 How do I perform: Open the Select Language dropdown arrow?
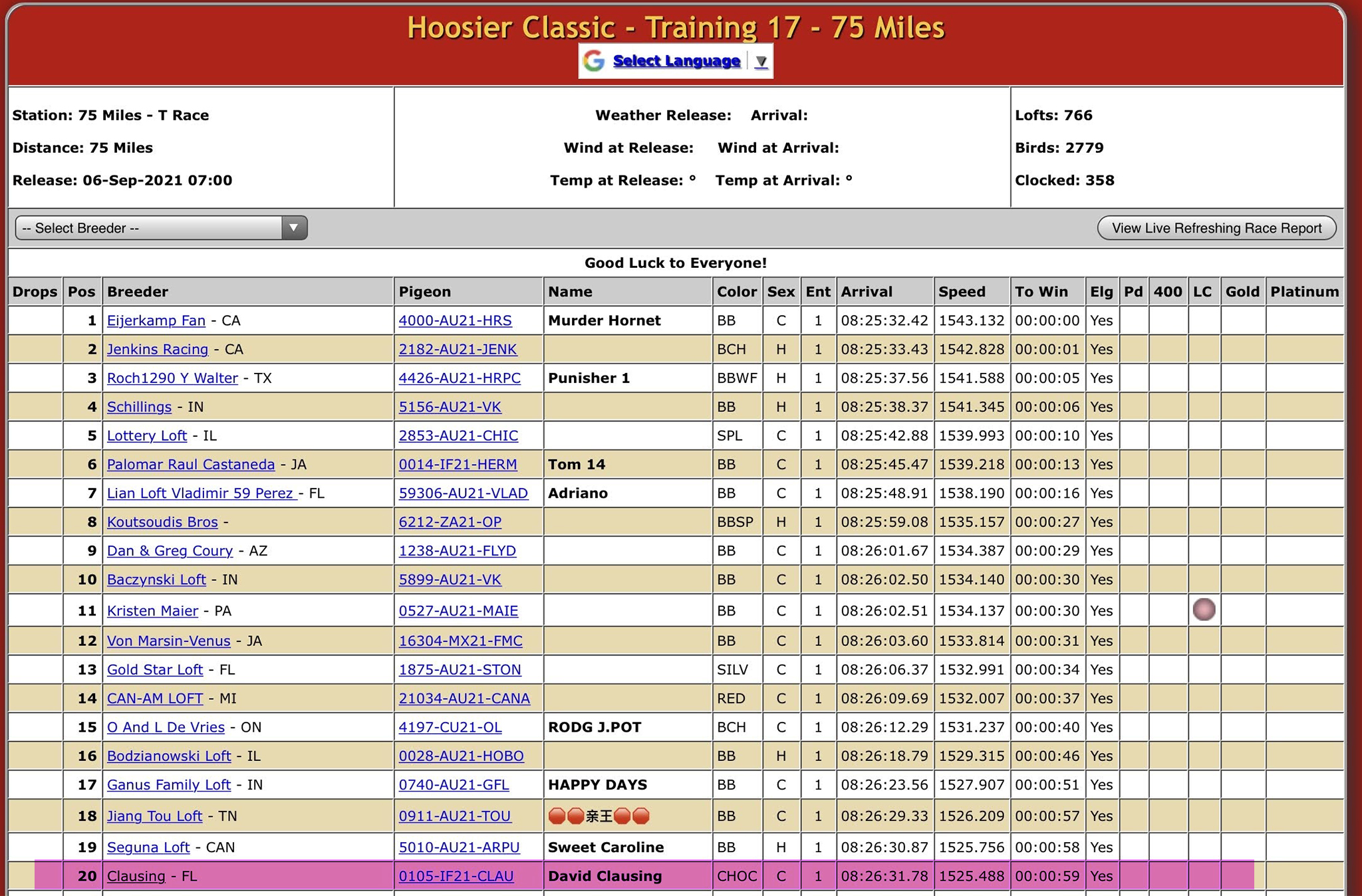pyautogui.click(x=761, y=61)
